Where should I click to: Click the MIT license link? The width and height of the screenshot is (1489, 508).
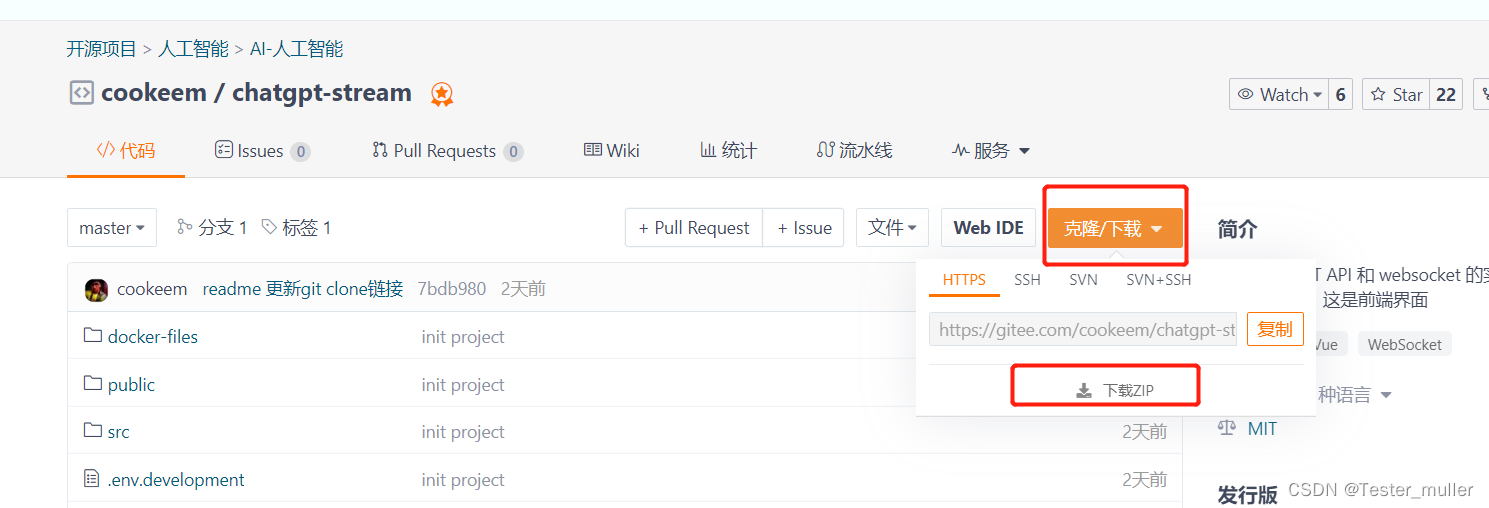pos(1262,428)
